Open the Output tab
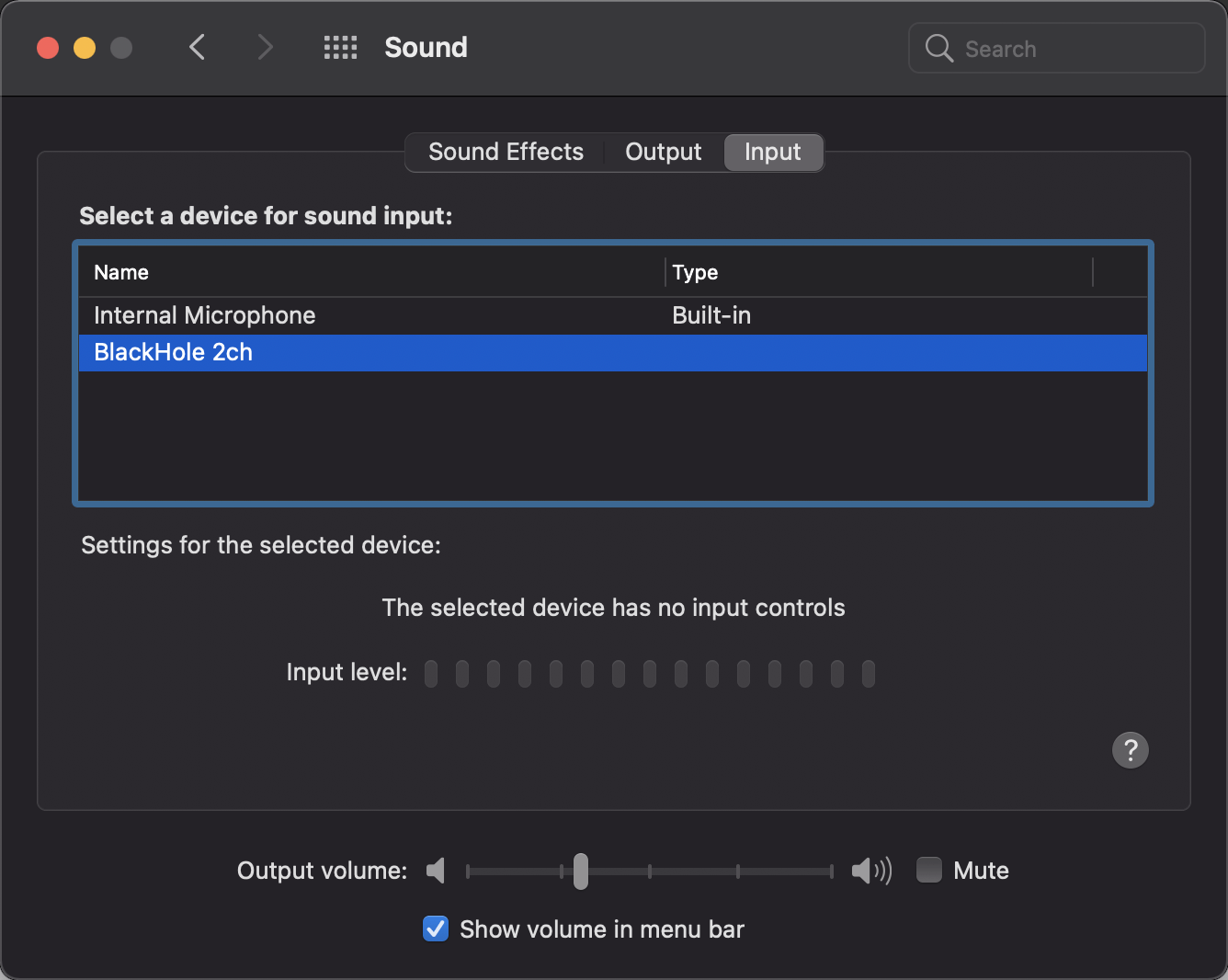The height and width of the screenshot is (980, 1228). coord(663,152)
